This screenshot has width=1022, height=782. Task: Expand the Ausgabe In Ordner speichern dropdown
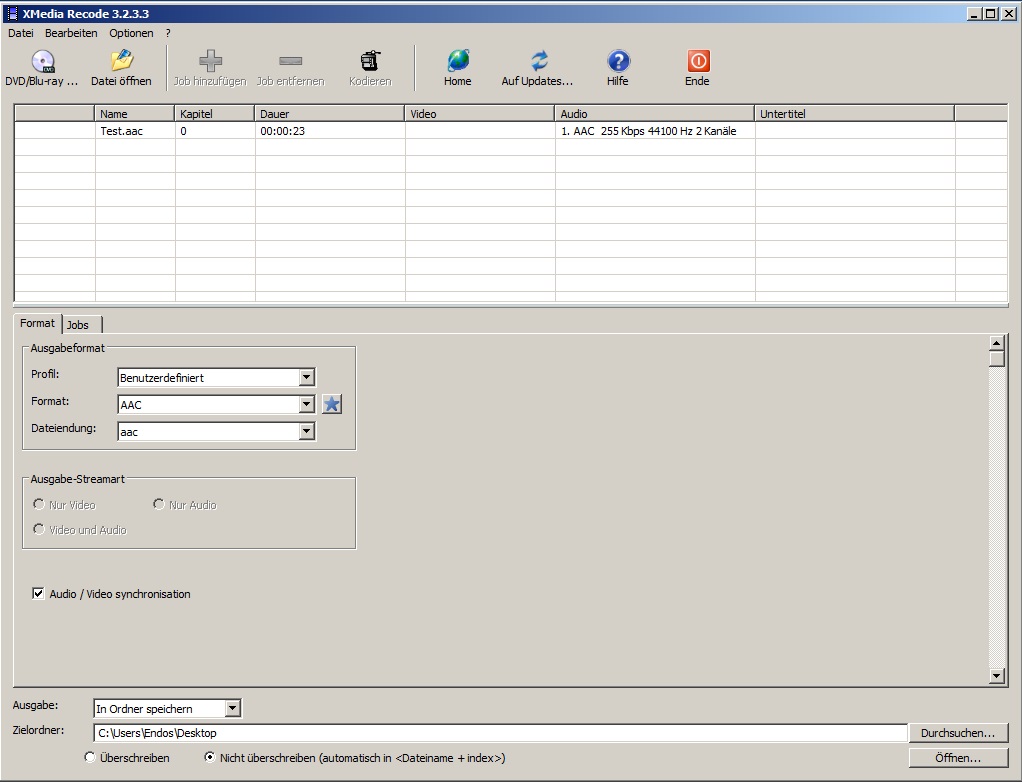(x=233, y=708)
